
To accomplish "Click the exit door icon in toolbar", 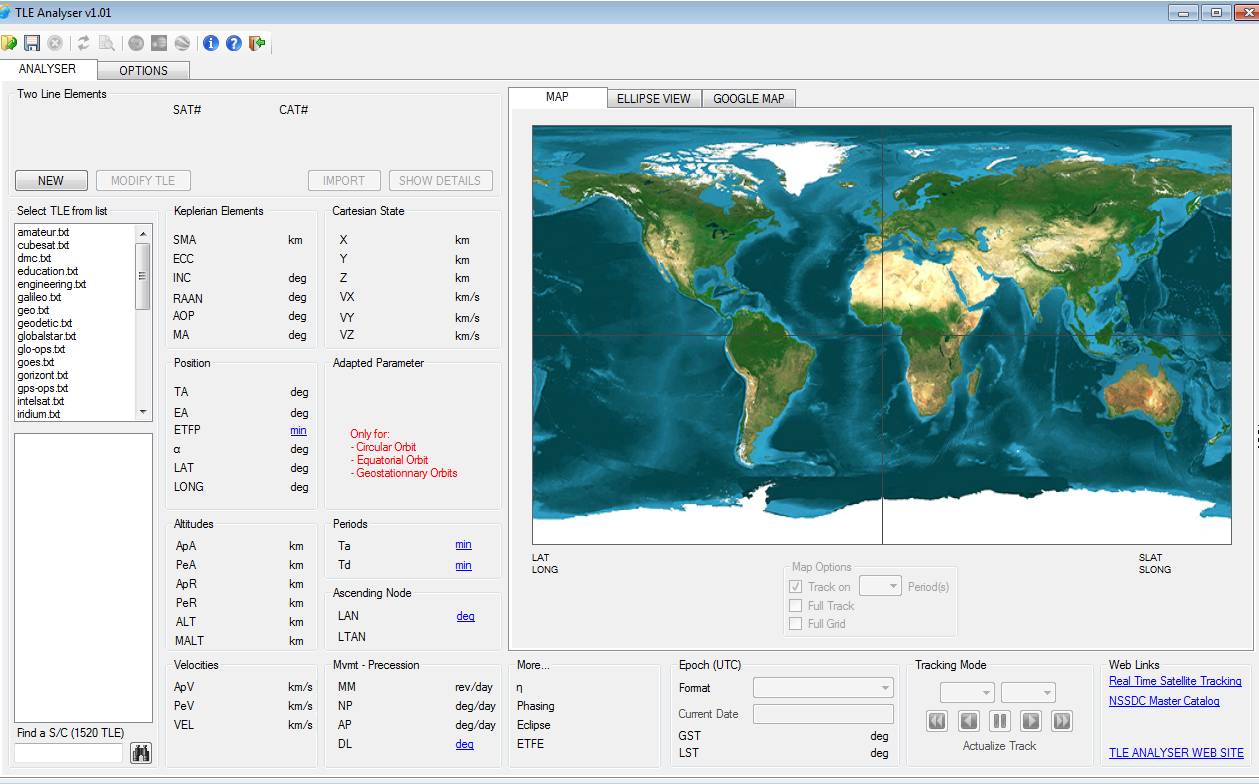I will (257, 43).
